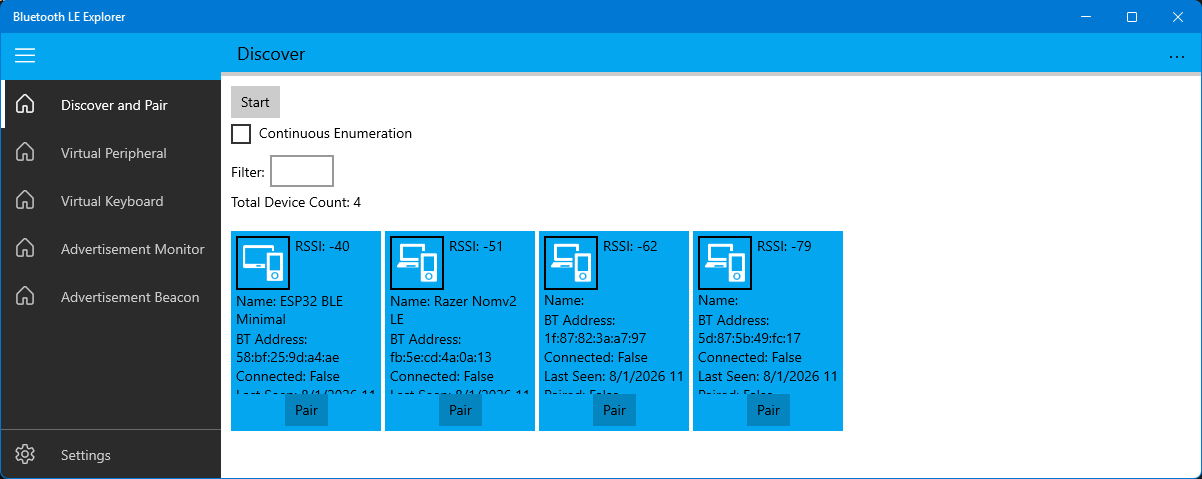Maximize the Bluetooth LE Explorer window
The width and height of the screenshot is (1202, 479).
(1132, 17)
